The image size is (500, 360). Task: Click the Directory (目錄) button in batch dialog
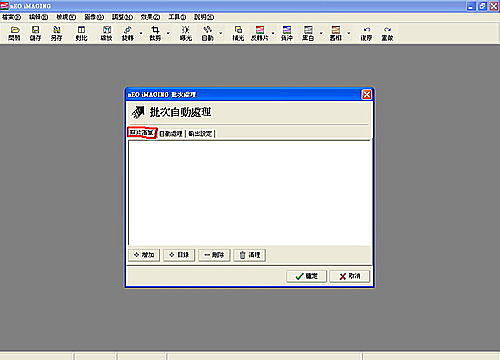point(179,255)
